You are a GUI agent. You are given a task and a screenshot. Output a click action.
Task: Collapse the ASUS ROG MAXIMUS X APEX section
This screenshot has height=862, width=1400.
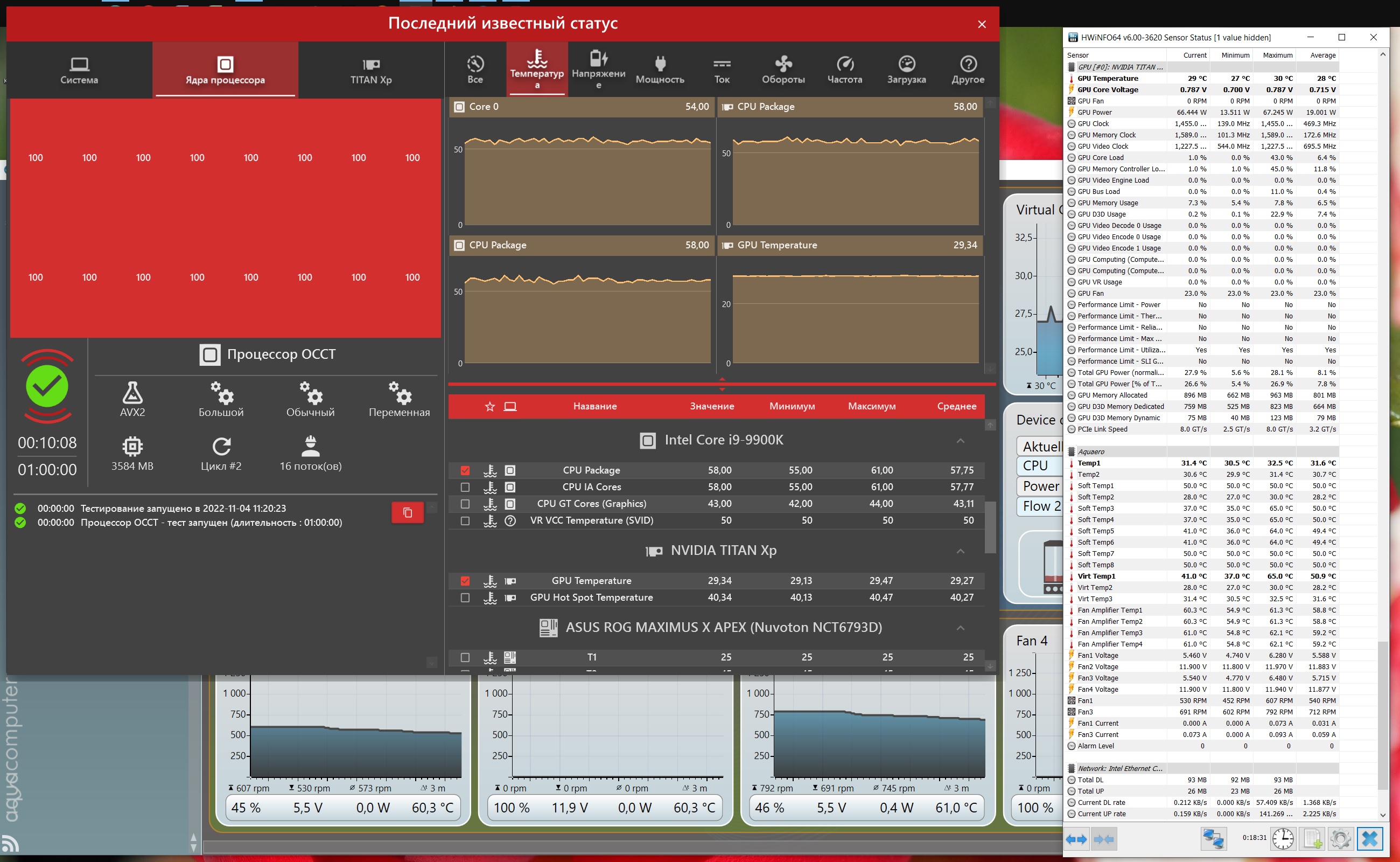point(960,628)
